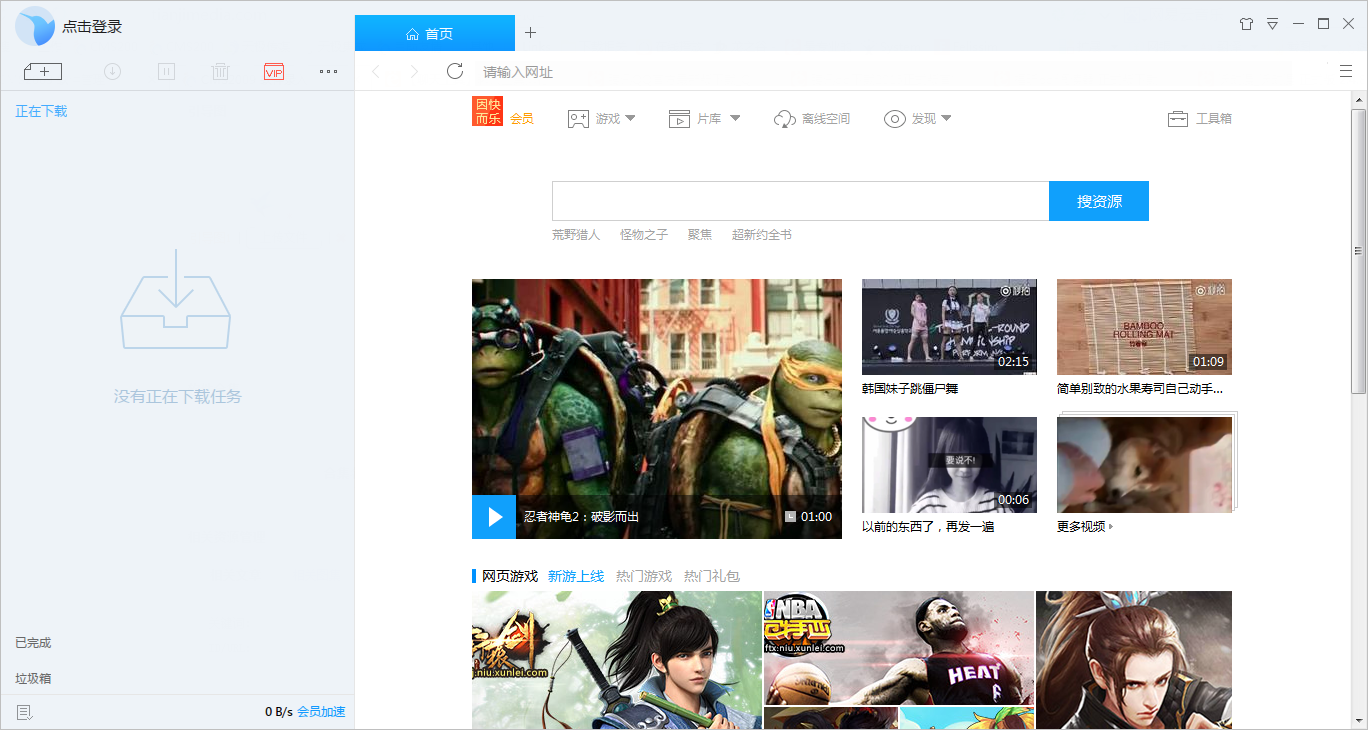This screenshot has width=1368, height=730.
Task: Switch to the 首页 tab
Action: click(x=435, y=33)
